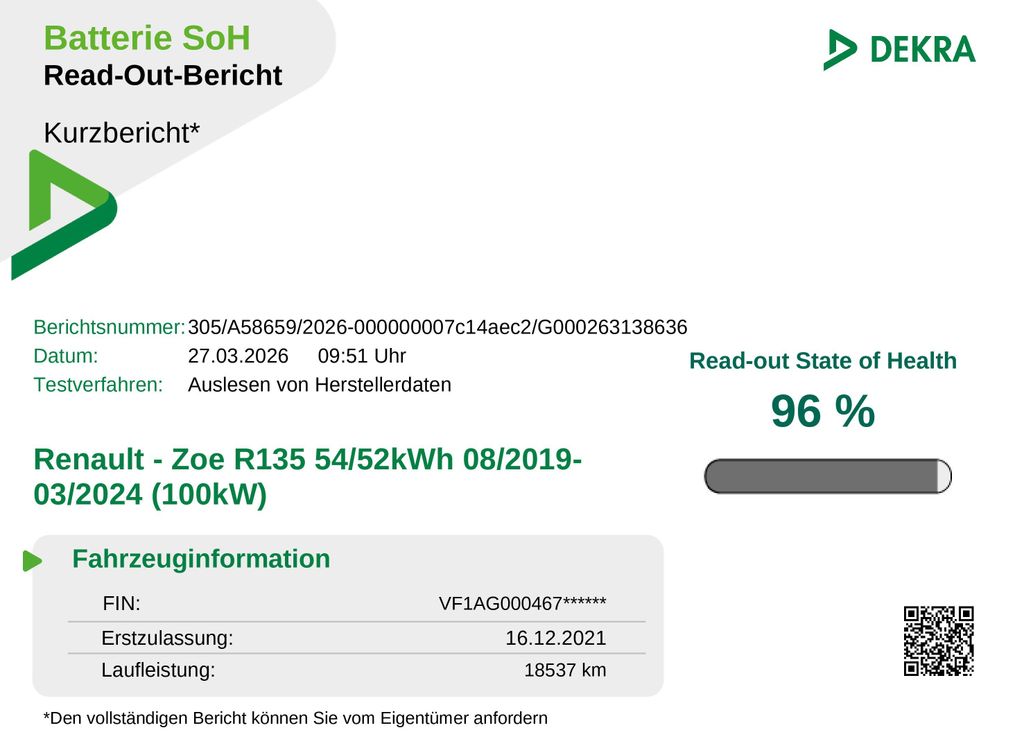Click the footnote about the full report

click(x=295, y=718)
